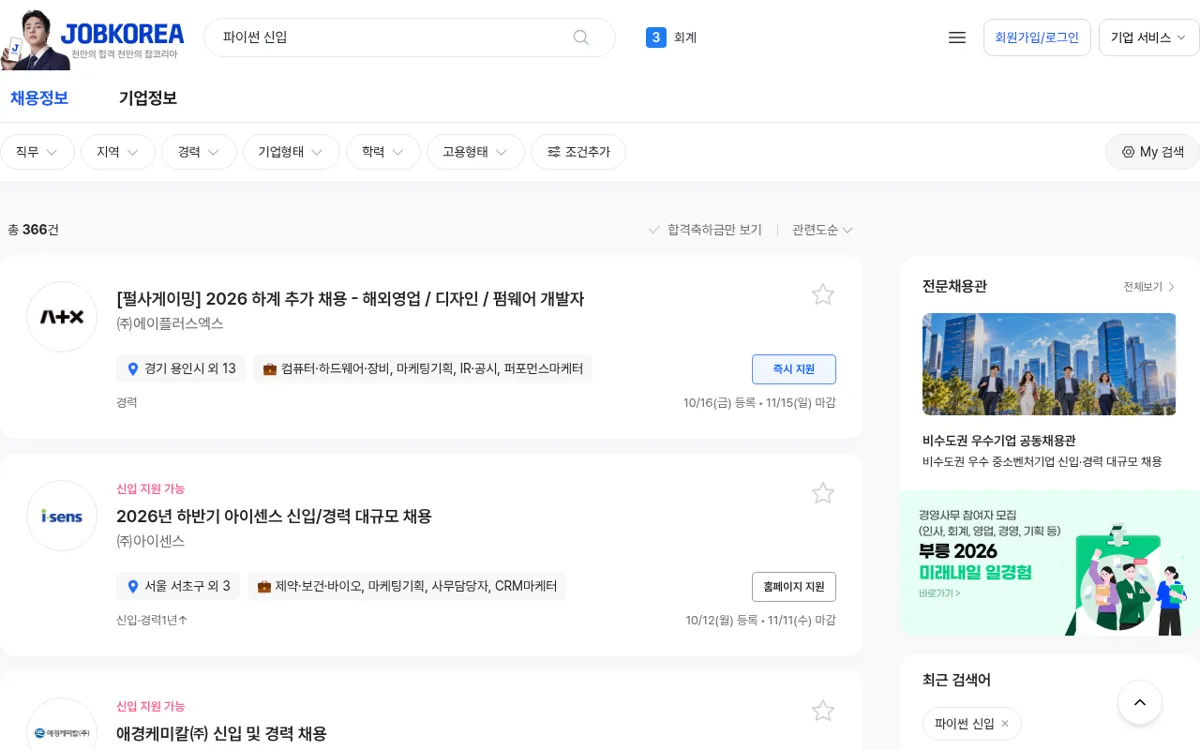Screen dimensions: 1200x750
Task: Open the hamburger menu icon
Action: (x=957, y=37)
